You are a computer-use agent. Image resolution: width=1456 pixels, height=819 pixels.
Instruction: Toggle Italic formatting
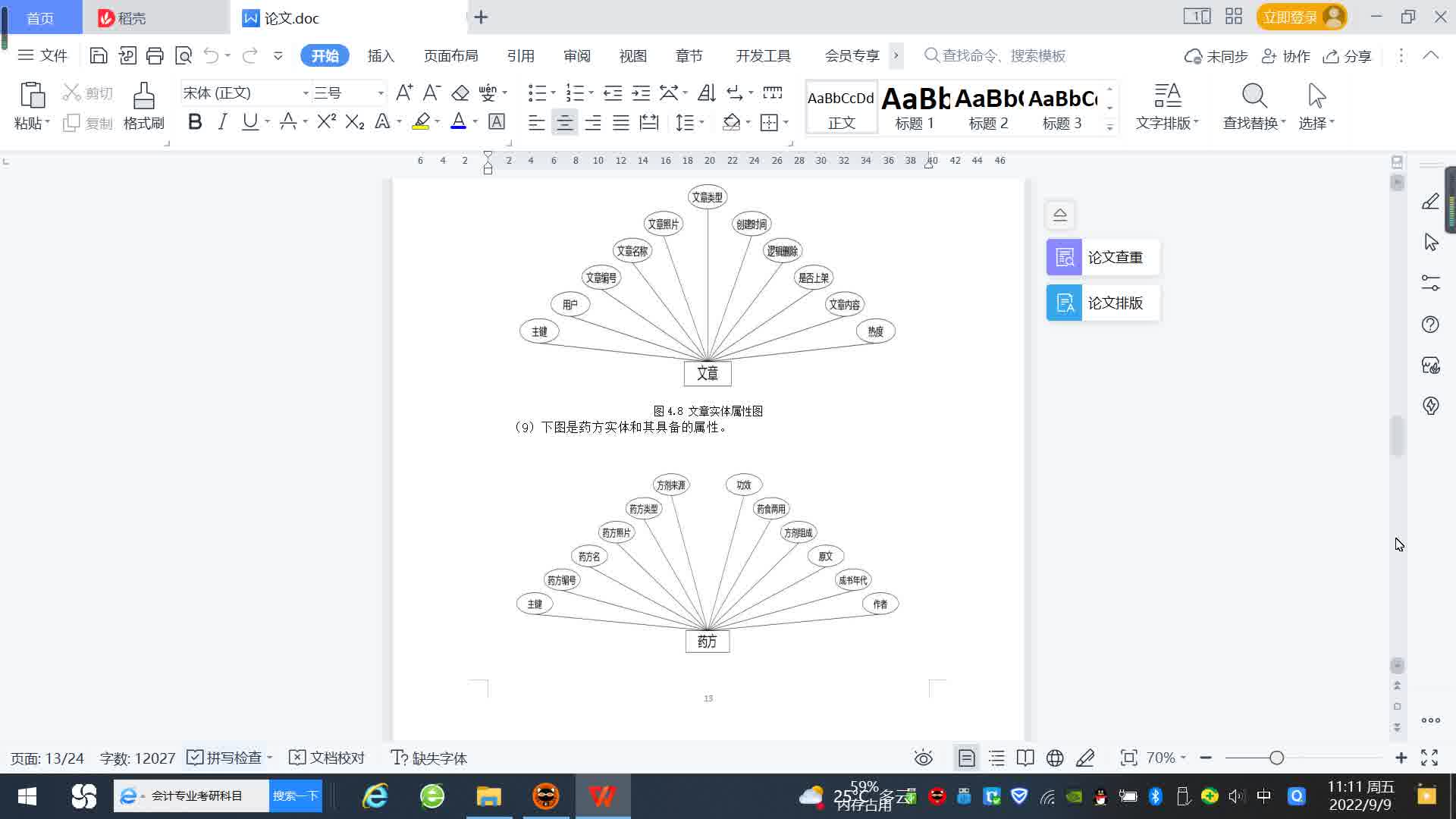pyautogui.click(x=222, y=121)
